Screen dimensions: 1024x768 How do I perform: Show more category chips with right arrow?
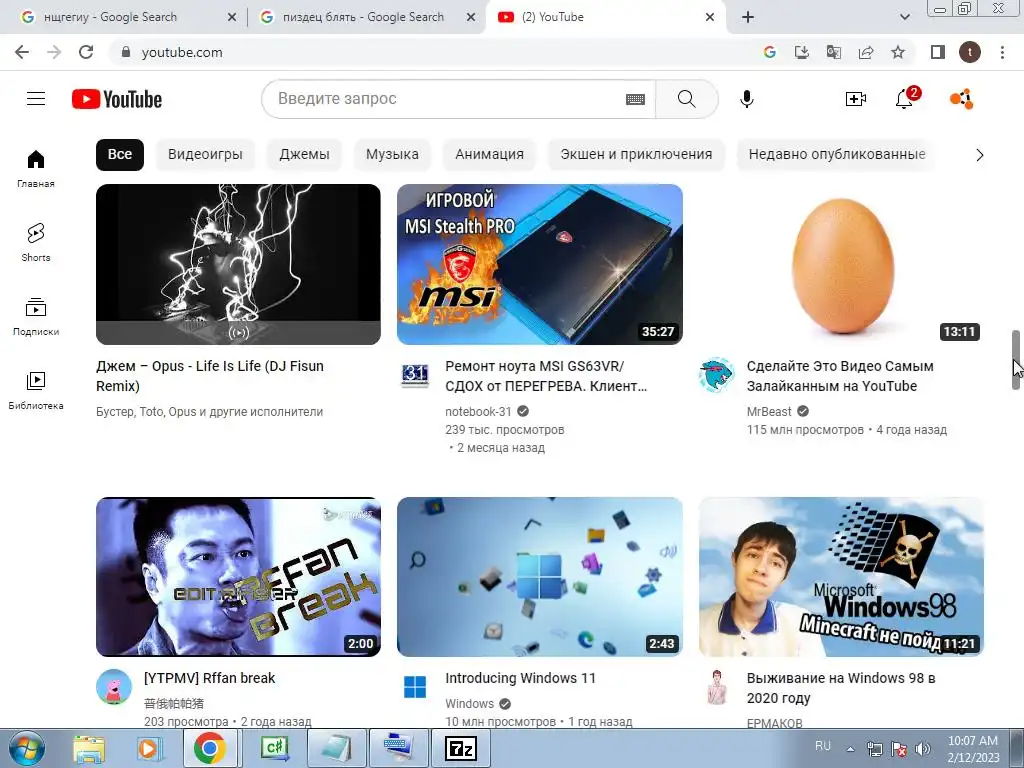979,155
